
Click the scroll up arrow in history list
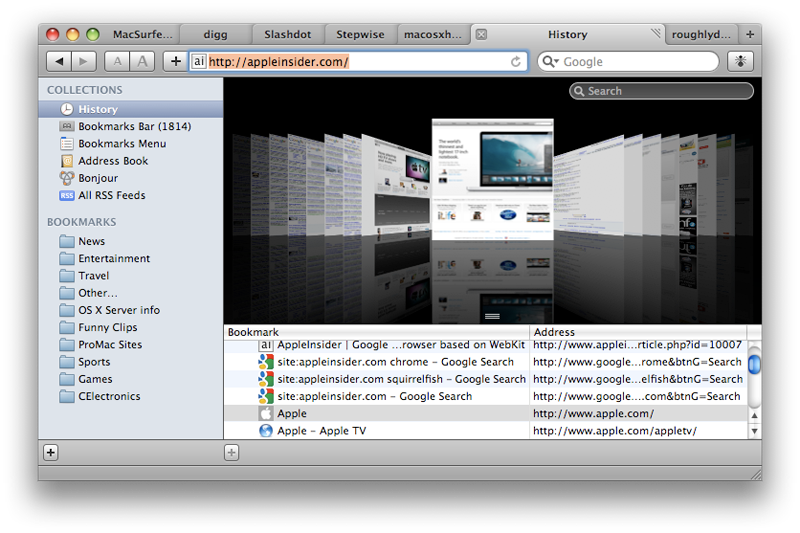point(754,416)
